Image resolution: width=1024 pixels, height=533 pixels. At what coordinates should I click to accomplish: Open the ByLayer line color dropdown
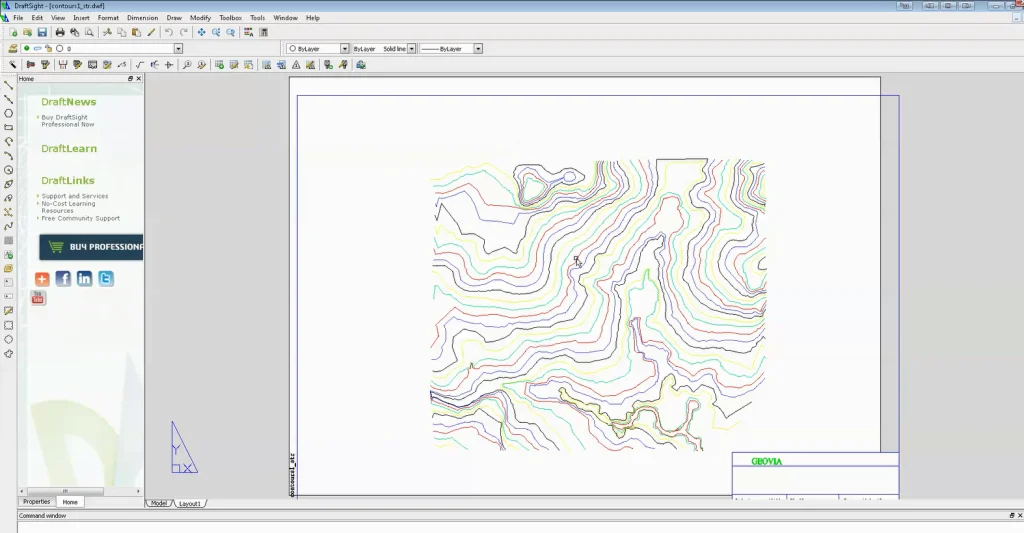pos(344,48)
